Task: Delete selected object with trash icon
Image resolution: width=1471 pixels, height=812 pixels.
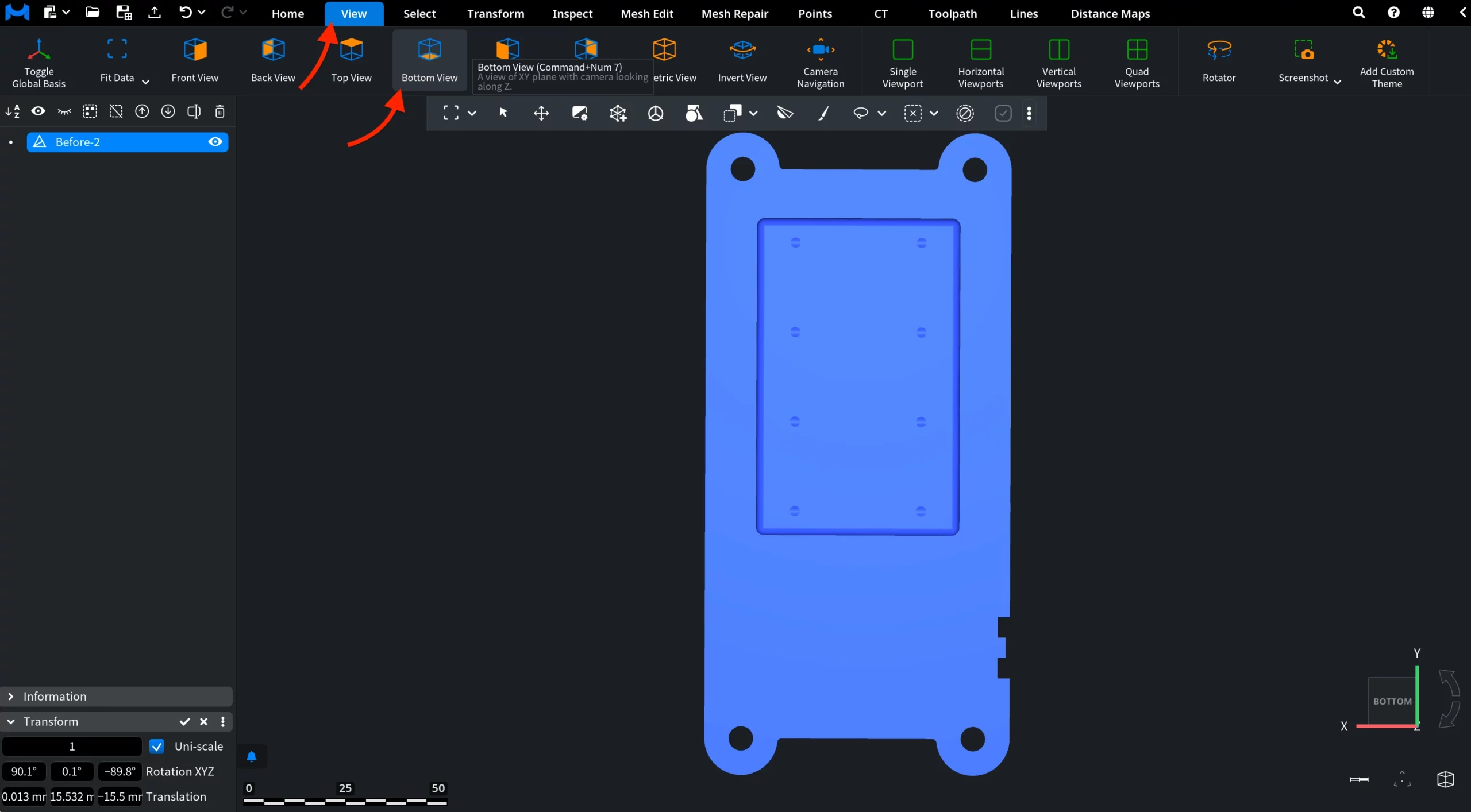Action: pyautogui.click(x=220, y=111)
